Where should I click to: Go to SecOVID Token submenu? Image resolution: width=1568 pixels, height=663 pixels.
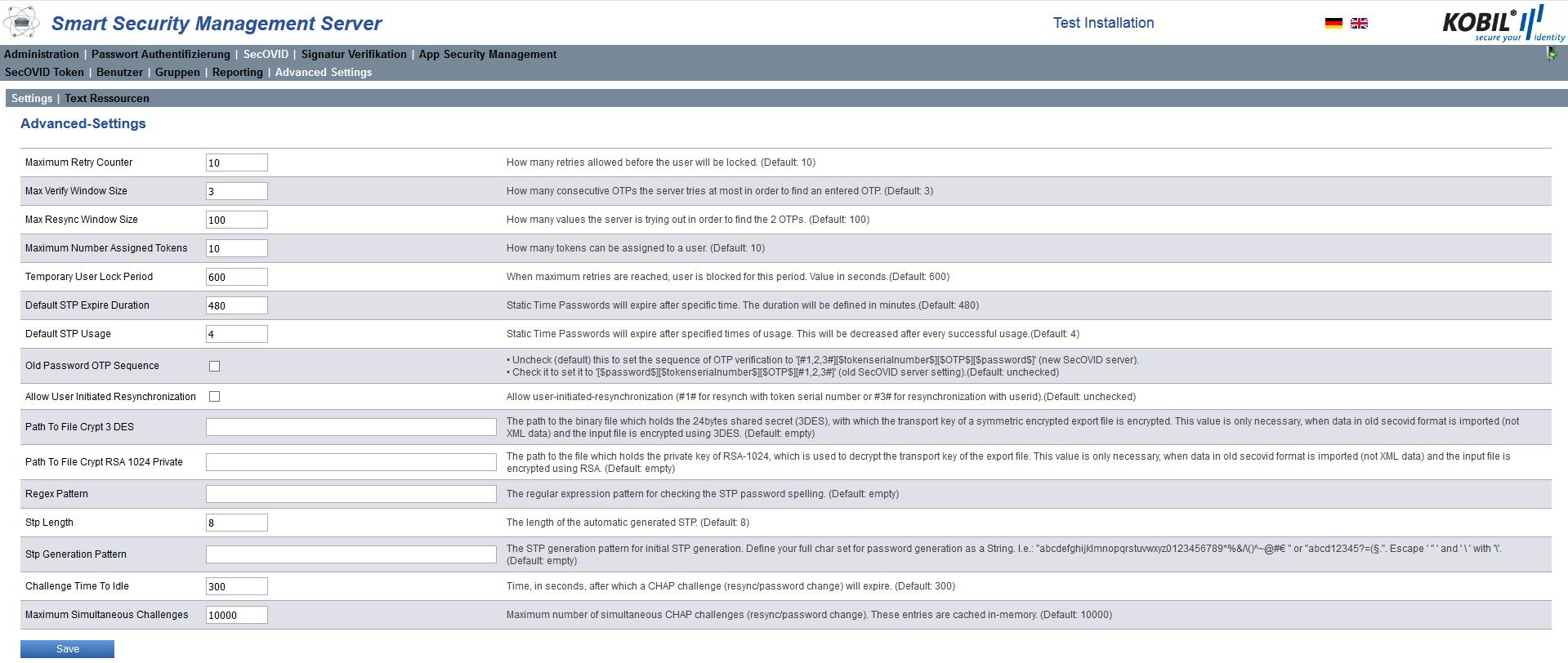44,72
